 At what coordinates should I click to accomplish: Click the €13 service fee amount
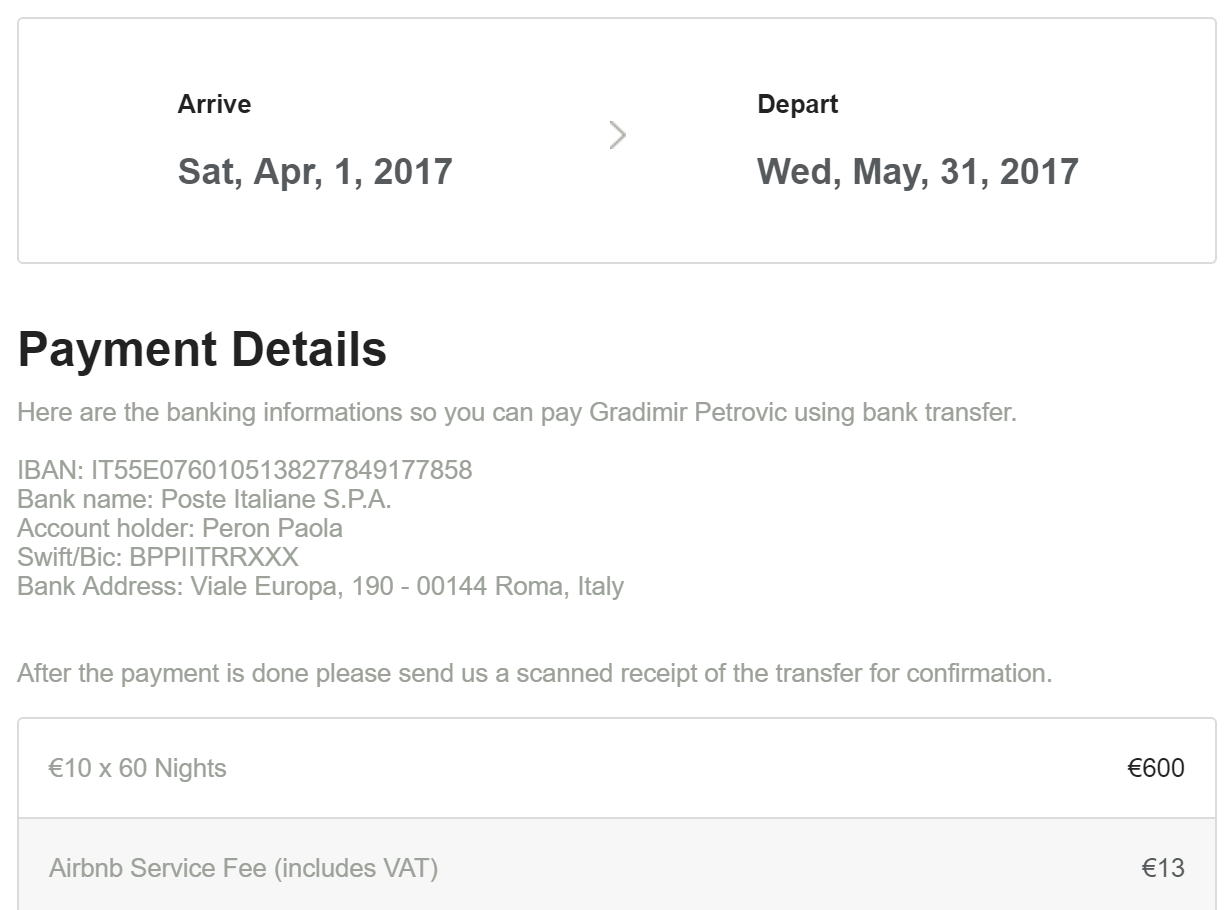coord(1163,868)
